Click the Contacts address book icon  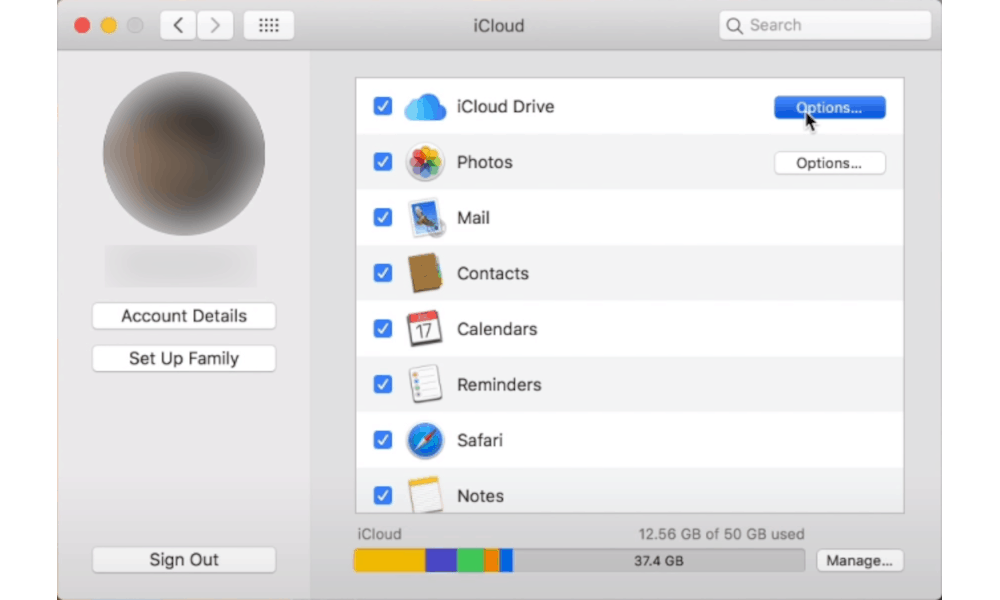pos(425,273)
